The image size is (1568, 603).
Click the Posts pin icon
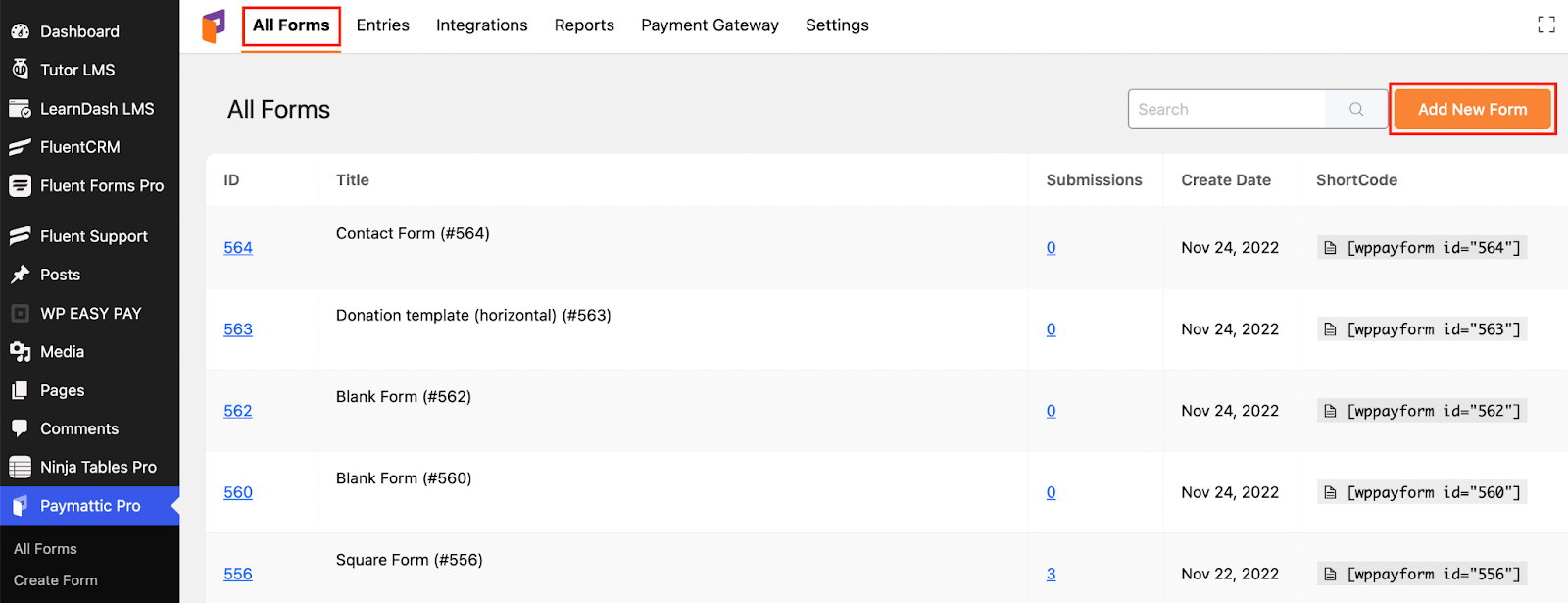(20, 275)
